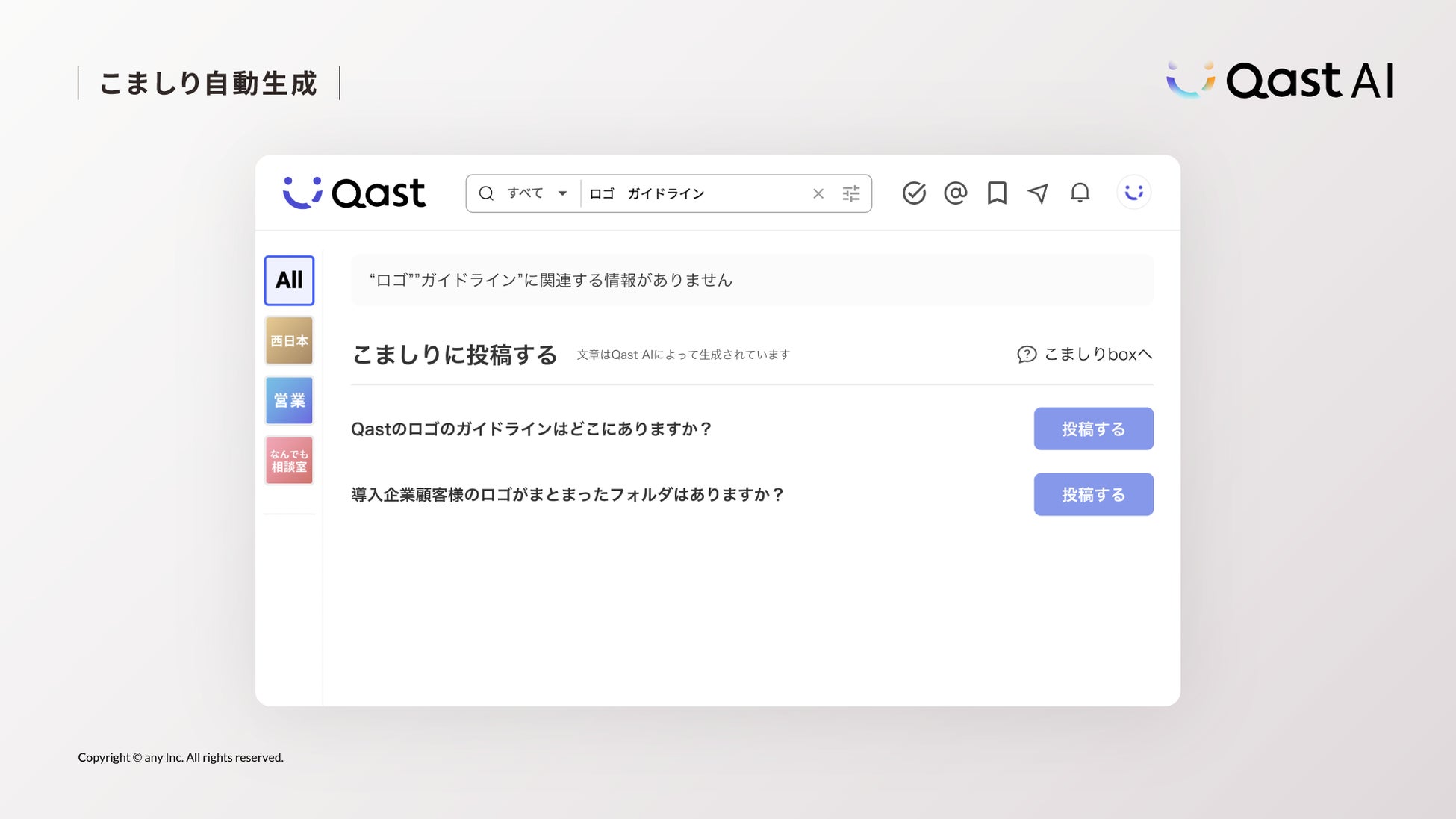The height and width of the screenshot is (819, 1456).
Task: Open mentions via the @ icon
Action: [955, 193]
